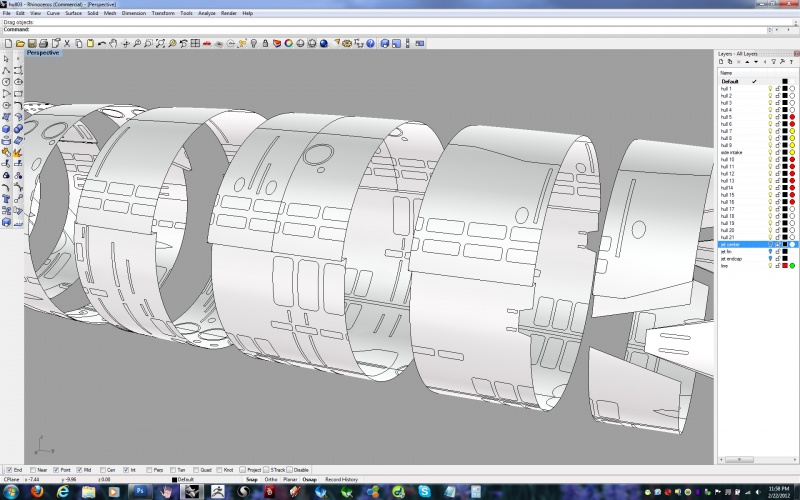Uncheck the Point object snap
The height and width of the screenshot is (500, 800).
point(56,470)
